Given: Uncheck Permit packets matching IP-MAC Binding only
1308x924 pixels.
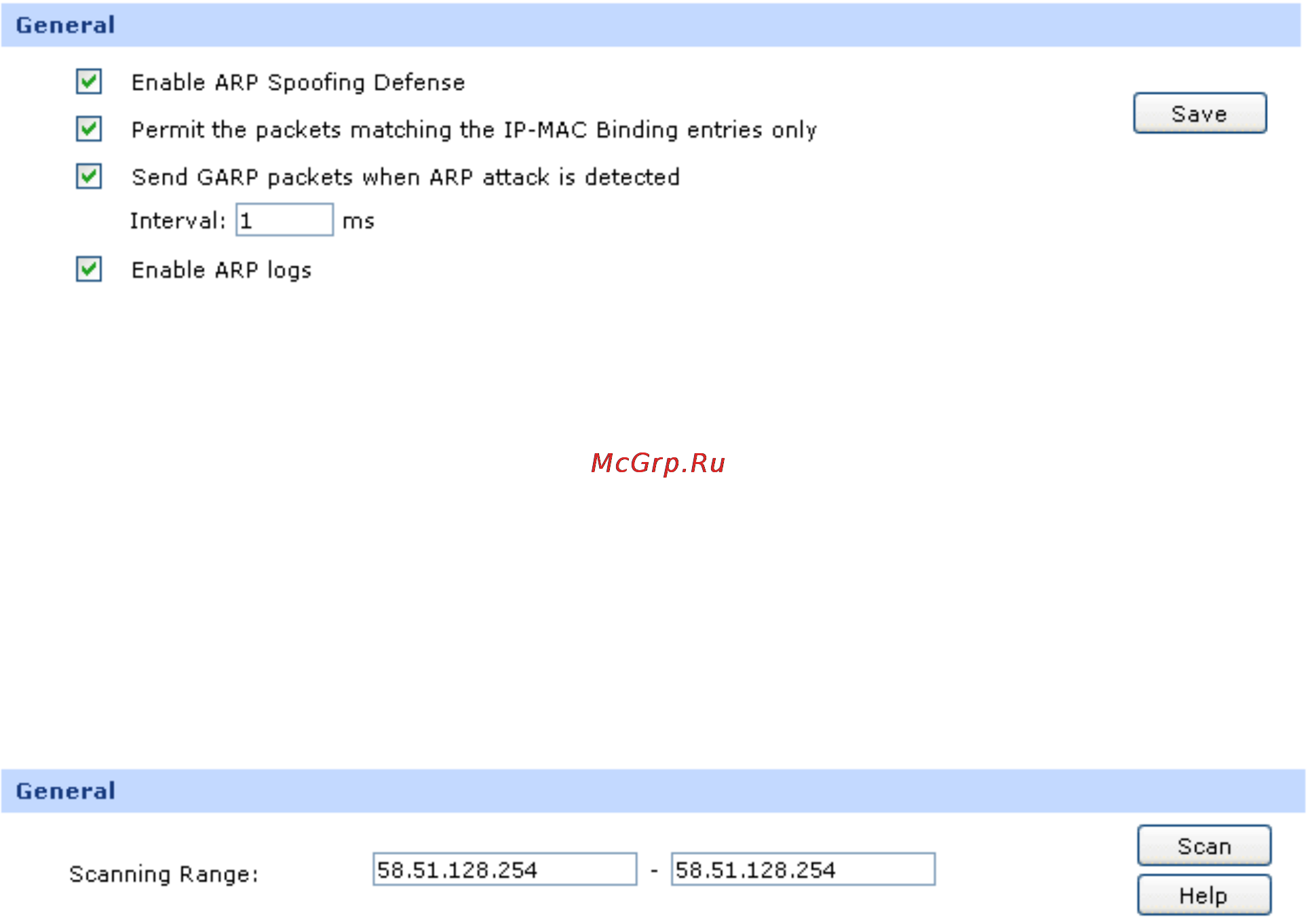Looking at the screenshot, I should (89, 129).
